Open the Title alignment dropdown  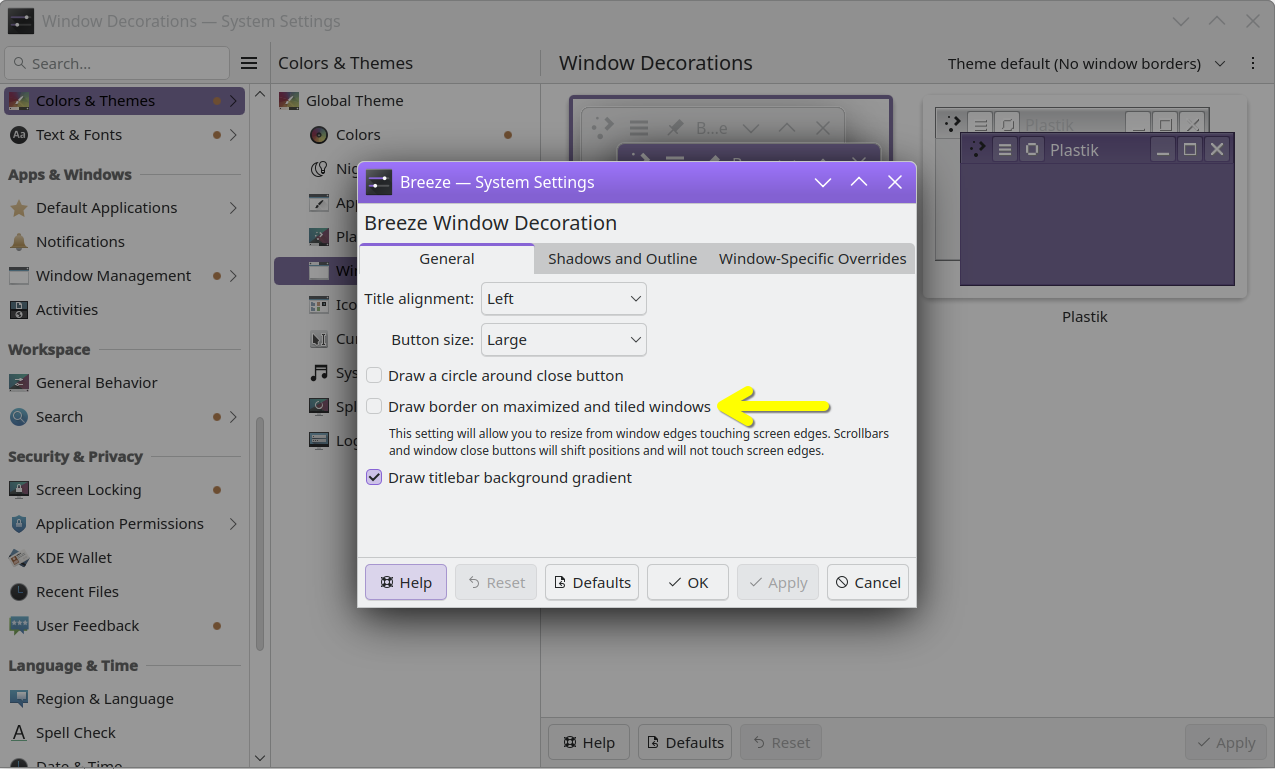point(564,299)
